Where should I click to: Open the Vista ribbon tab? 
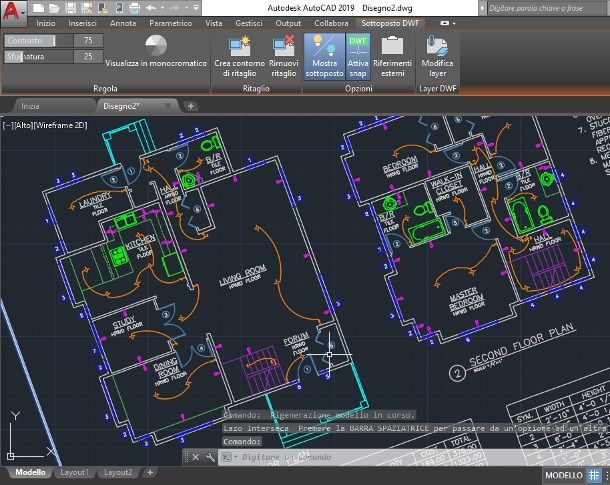[214, 23]
